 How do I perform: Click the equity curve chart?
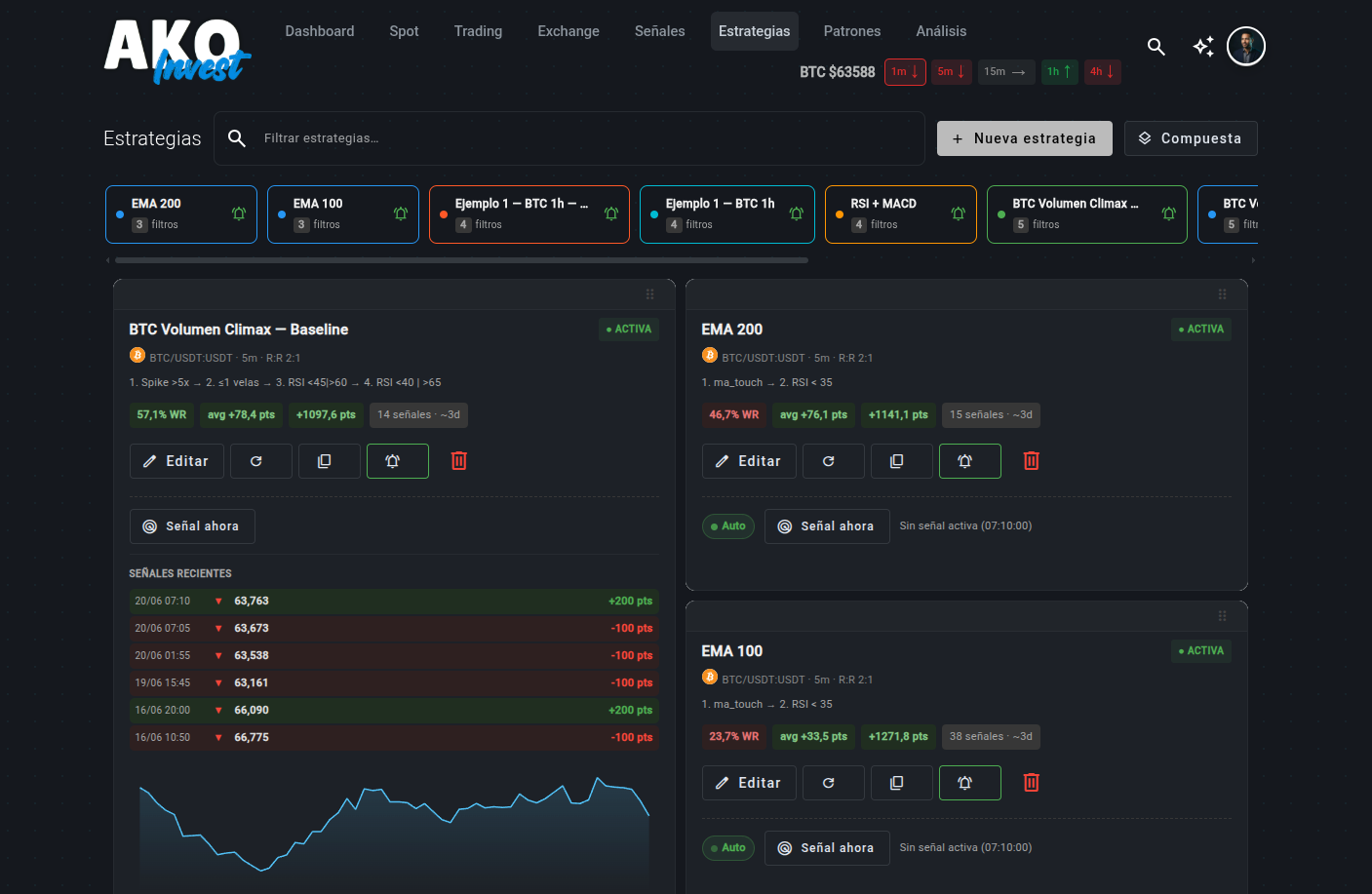(394, 829)
